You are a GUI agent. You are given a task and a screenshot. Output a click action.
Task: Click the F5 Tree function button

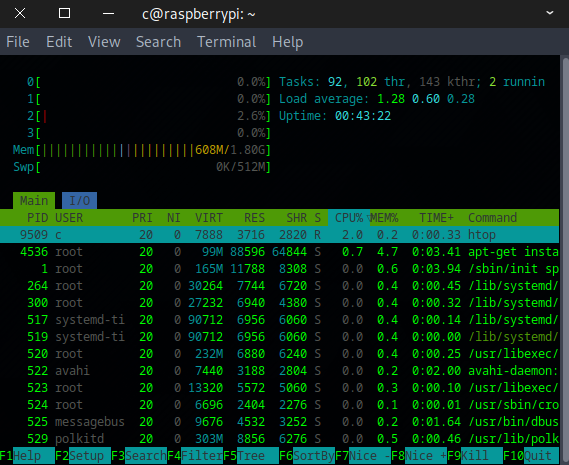[x=251, y=456]
